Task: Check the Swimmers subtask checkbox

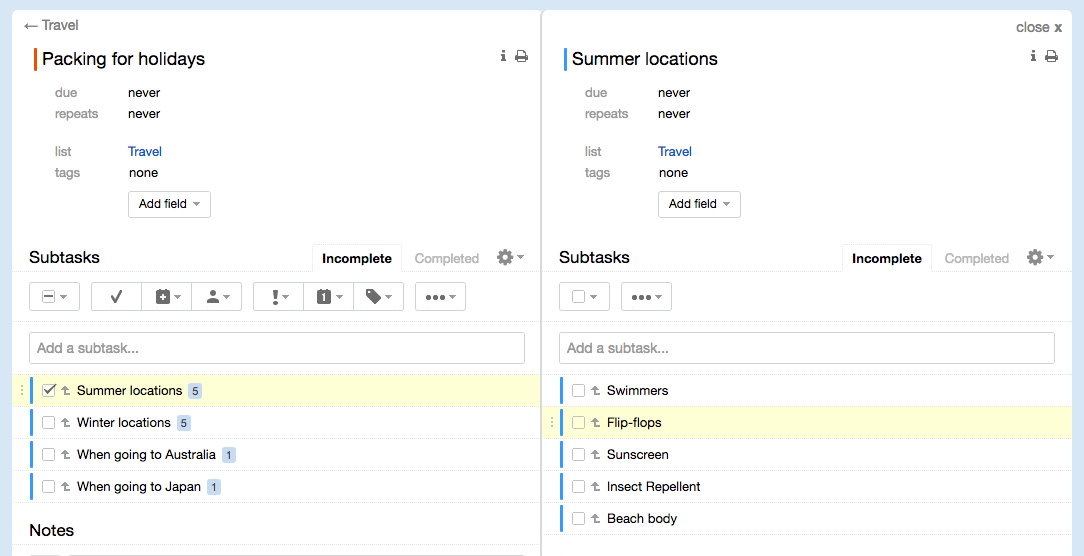Action: tap(579, 391)
